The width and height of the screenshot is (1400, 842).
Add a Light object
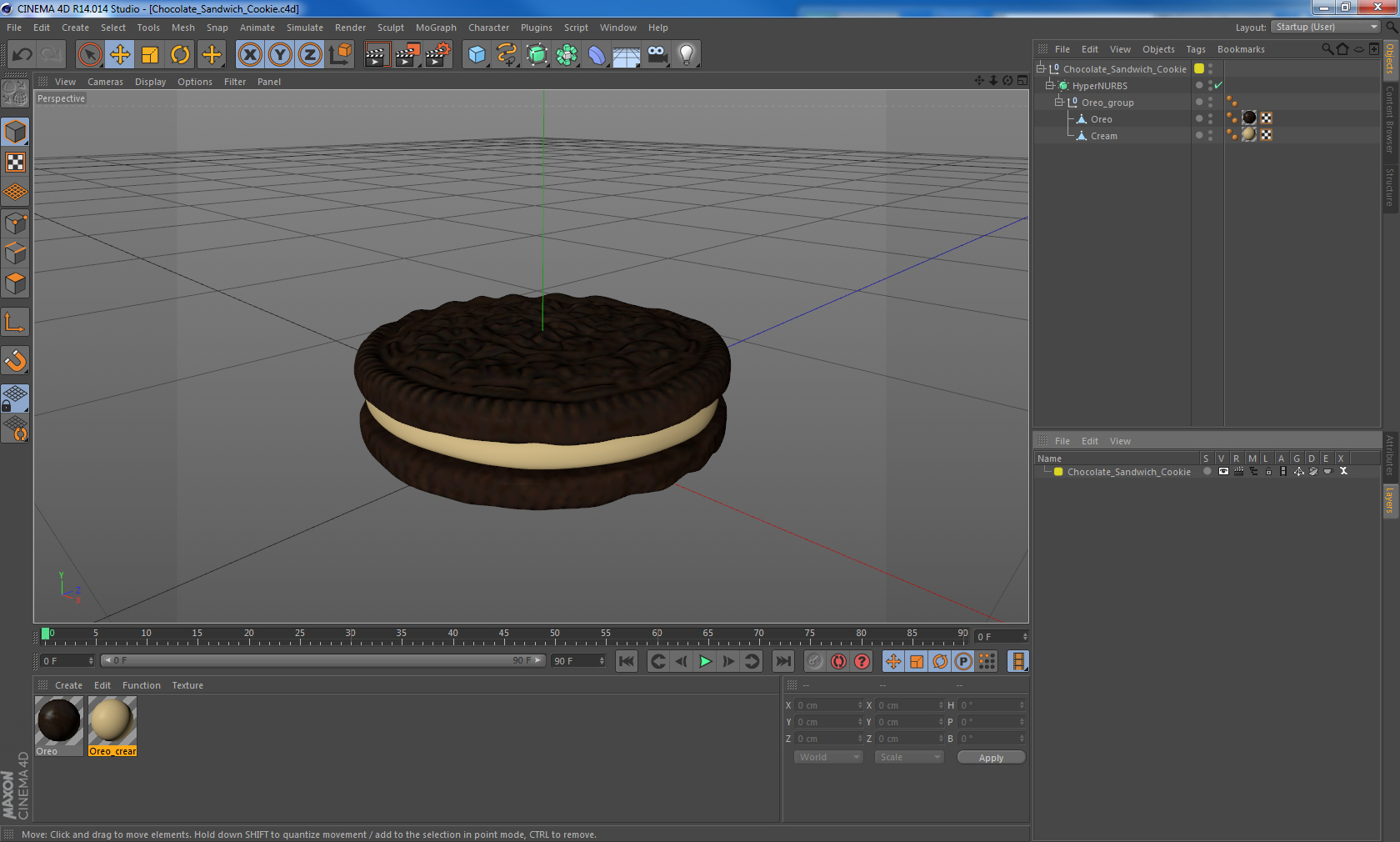pyautogui.click(x=687, y=55)
